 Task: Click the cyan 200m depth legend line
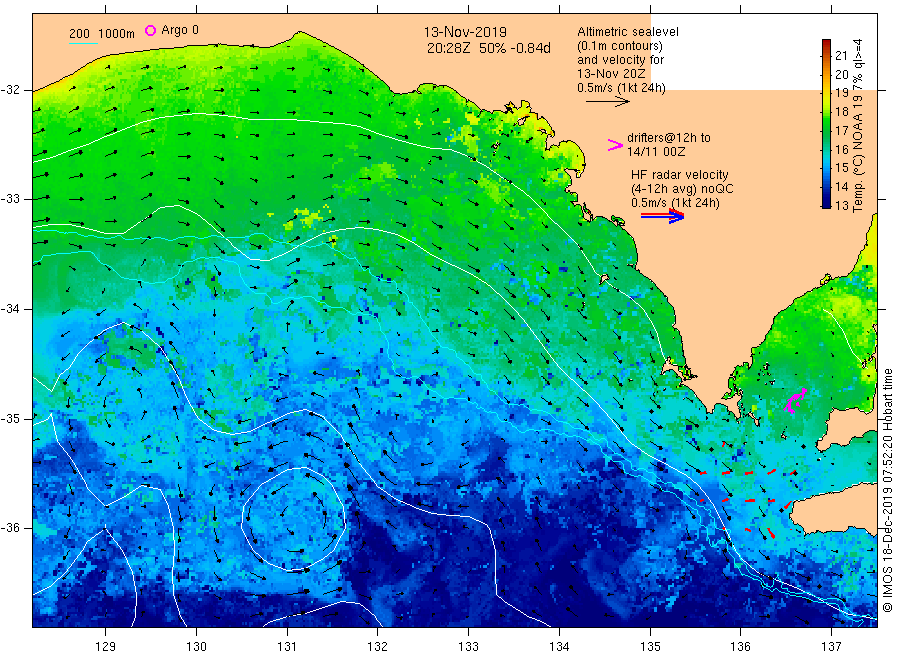click(83, 43)
